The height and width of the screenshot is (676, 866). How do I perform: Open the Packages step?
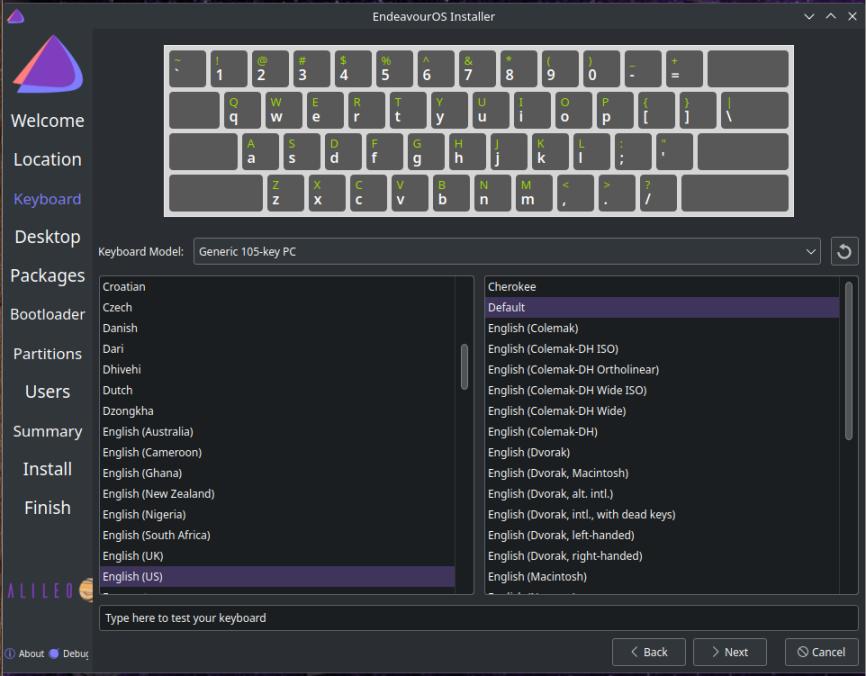click(47, 275)
